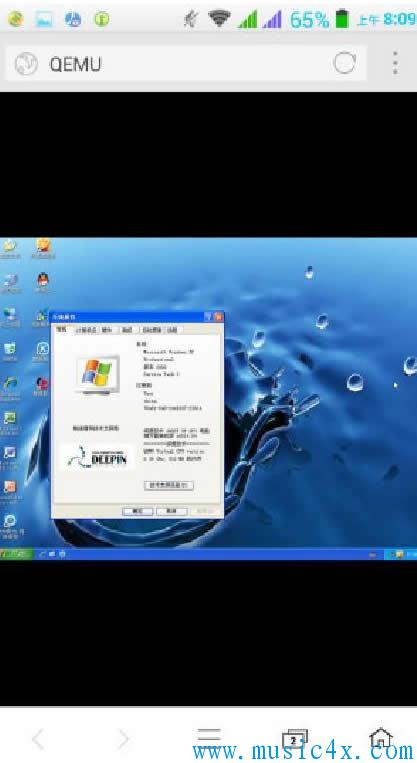Select the Internet Explorer desktop icon
Screen dimensions: 417x763
10,387
